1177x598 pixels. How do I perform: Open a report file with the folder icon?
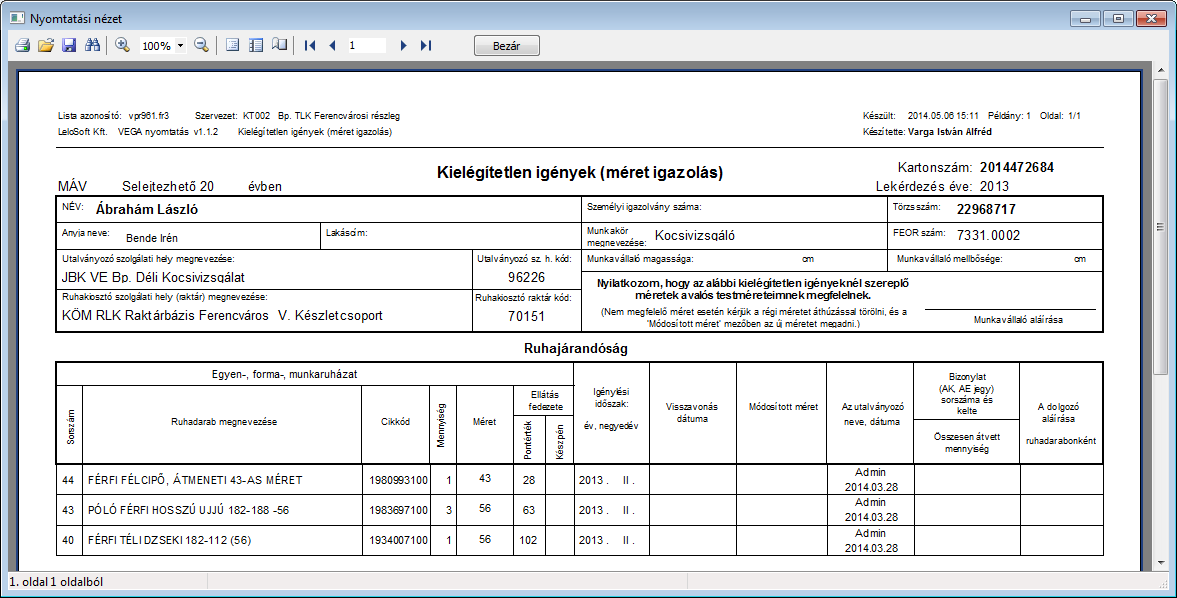click(46, 46)
